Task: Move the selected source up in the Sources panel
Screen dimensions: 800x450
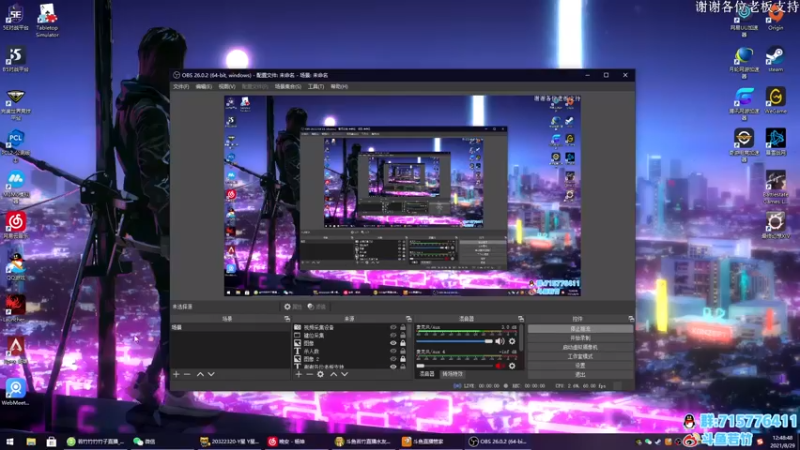Action: (x=334, y=374)
